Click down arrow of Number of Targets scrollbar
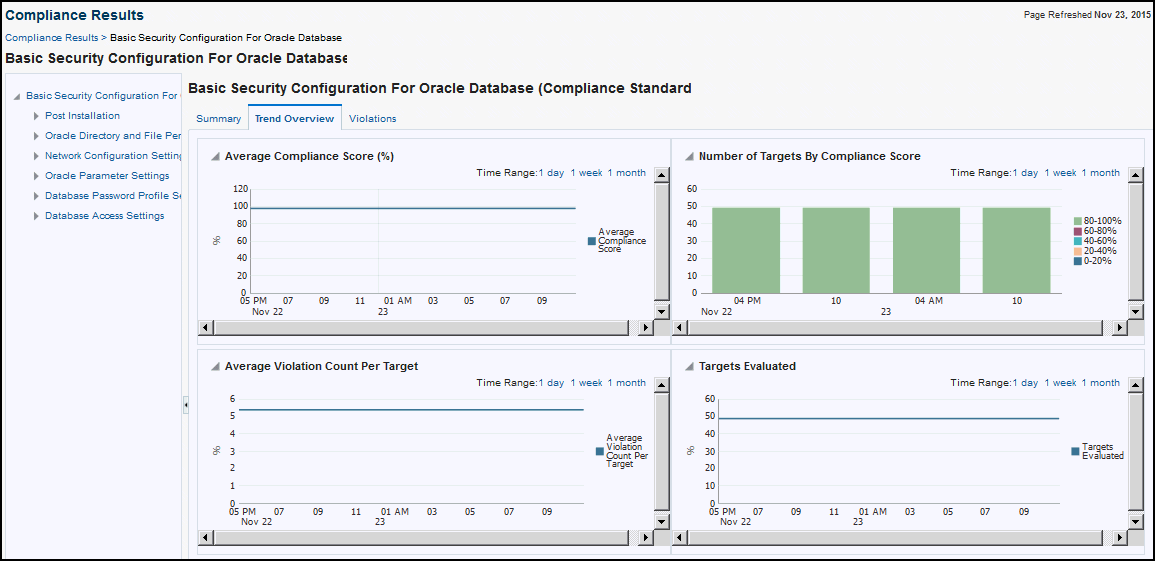 [x=1135, y=311]
